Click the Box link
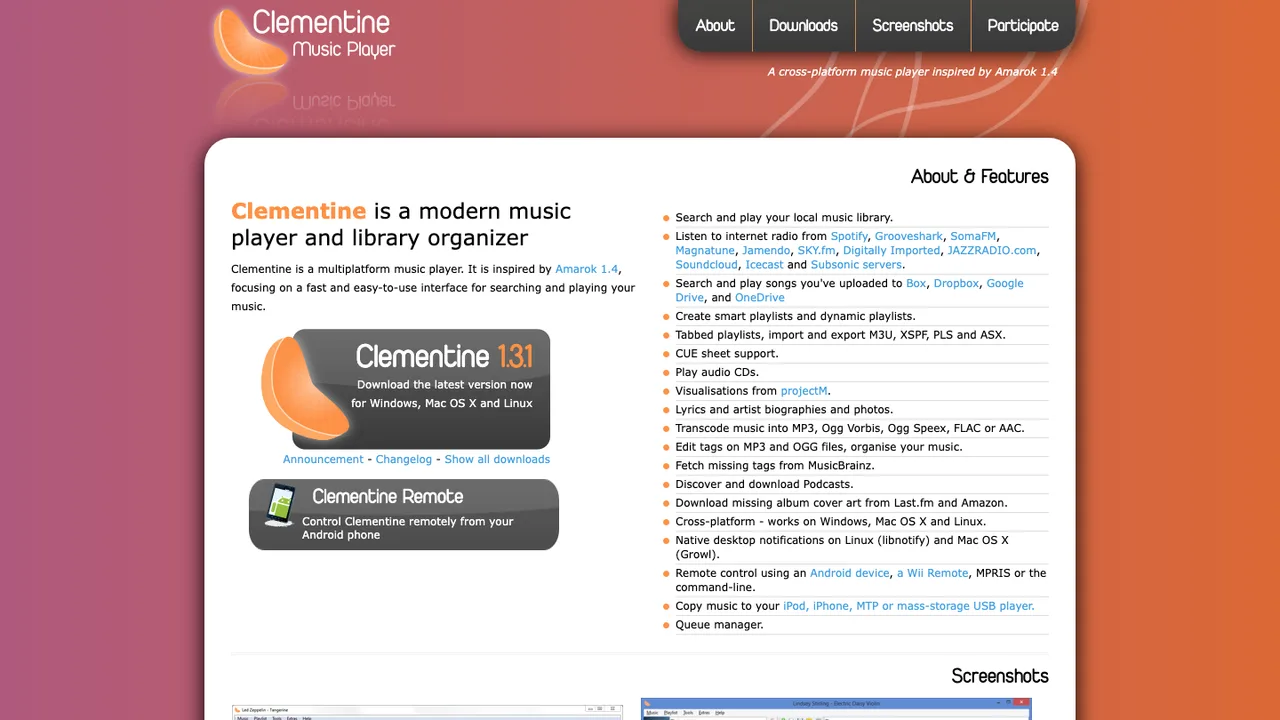 (x=916, y=283)
